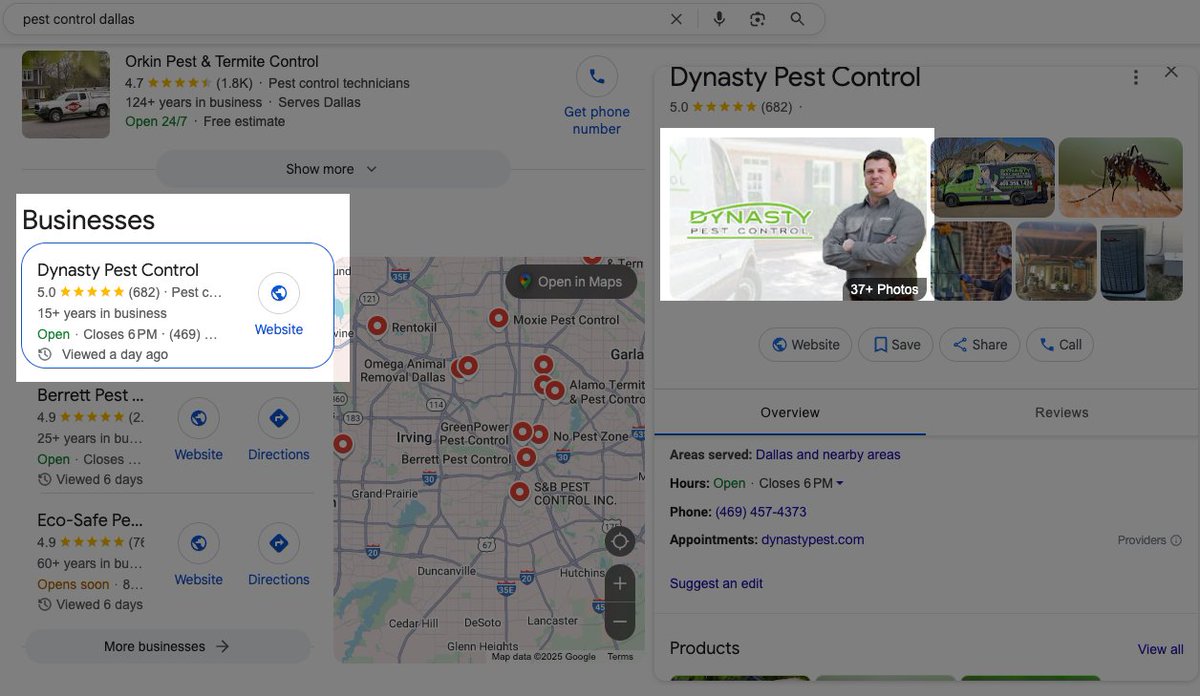Expand the Closes 6 PM hours dropdown
This screenshot has height=696, width=1200.
(x=801, y=483)
